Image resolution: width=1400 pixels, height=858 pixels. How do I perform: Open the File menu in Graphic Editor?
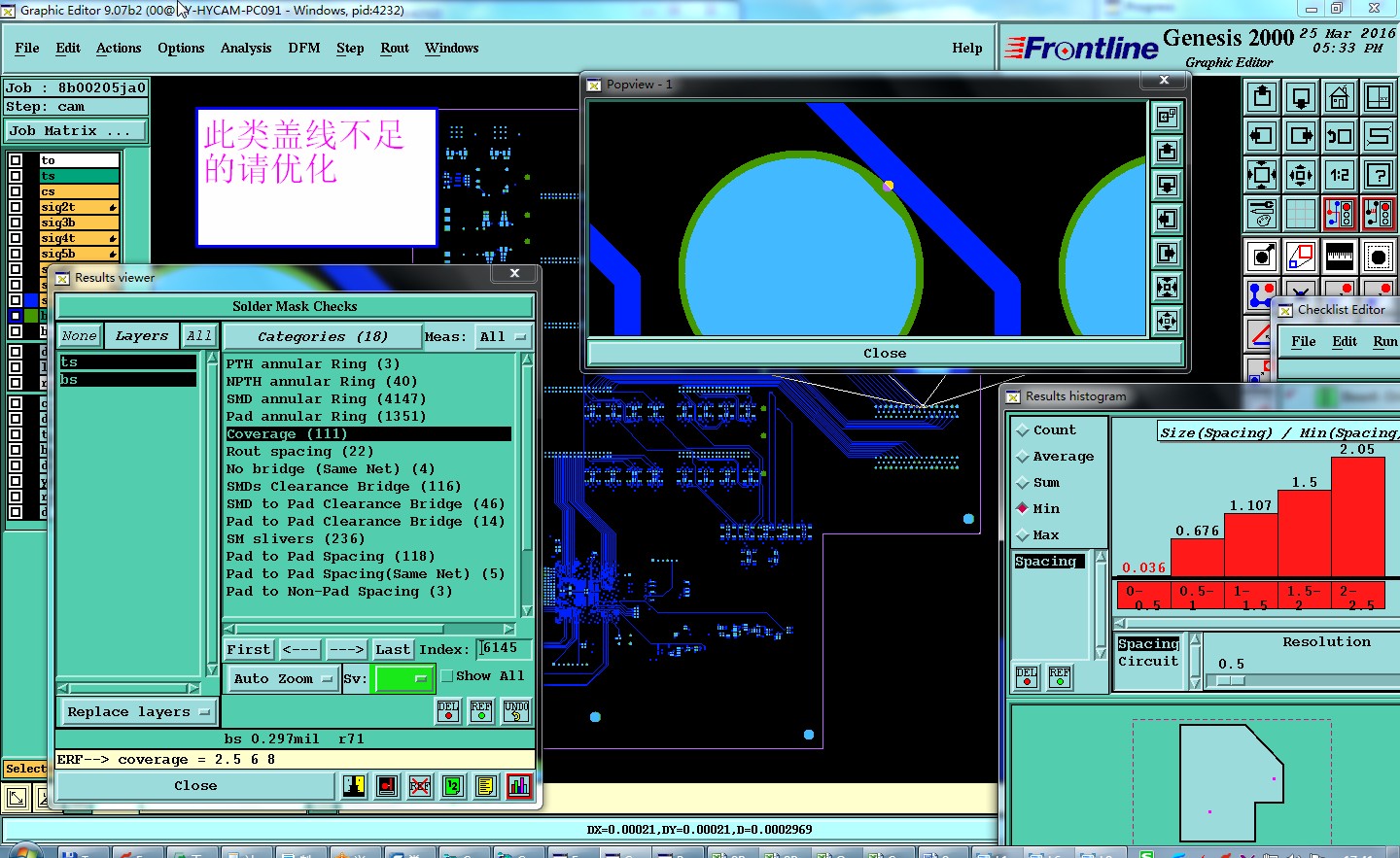tap(27, 48)
